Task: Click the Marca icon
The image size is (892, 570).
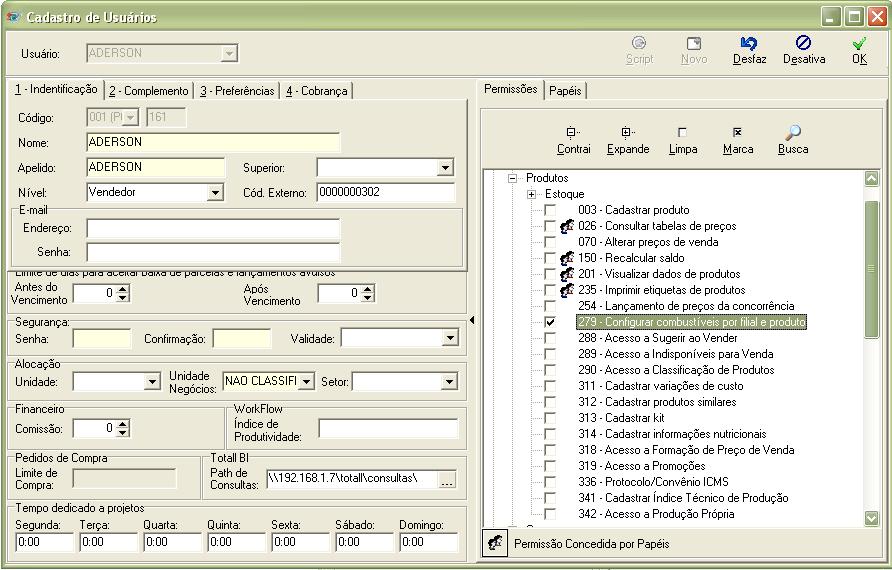Action: [737, 133]
